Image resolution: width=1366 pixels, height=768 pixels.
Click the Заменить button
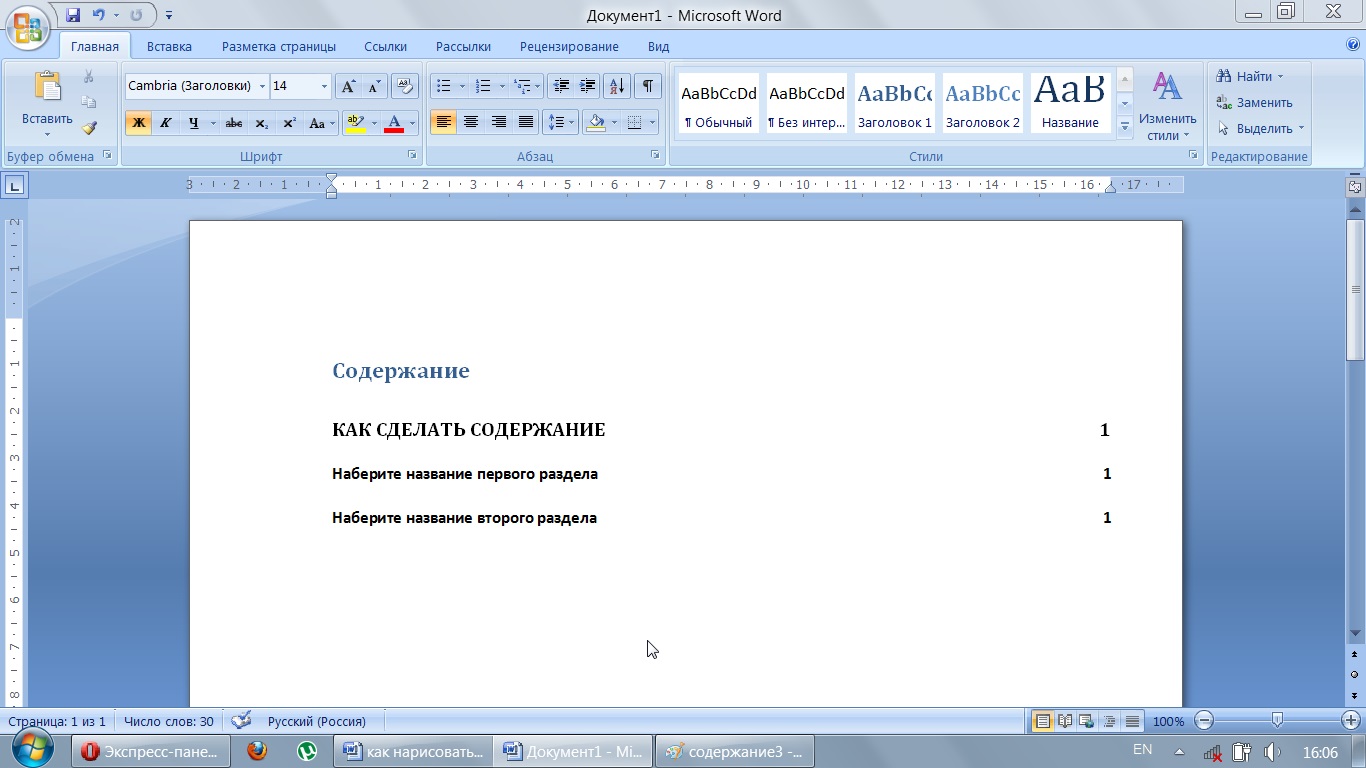coord(1255,102)
